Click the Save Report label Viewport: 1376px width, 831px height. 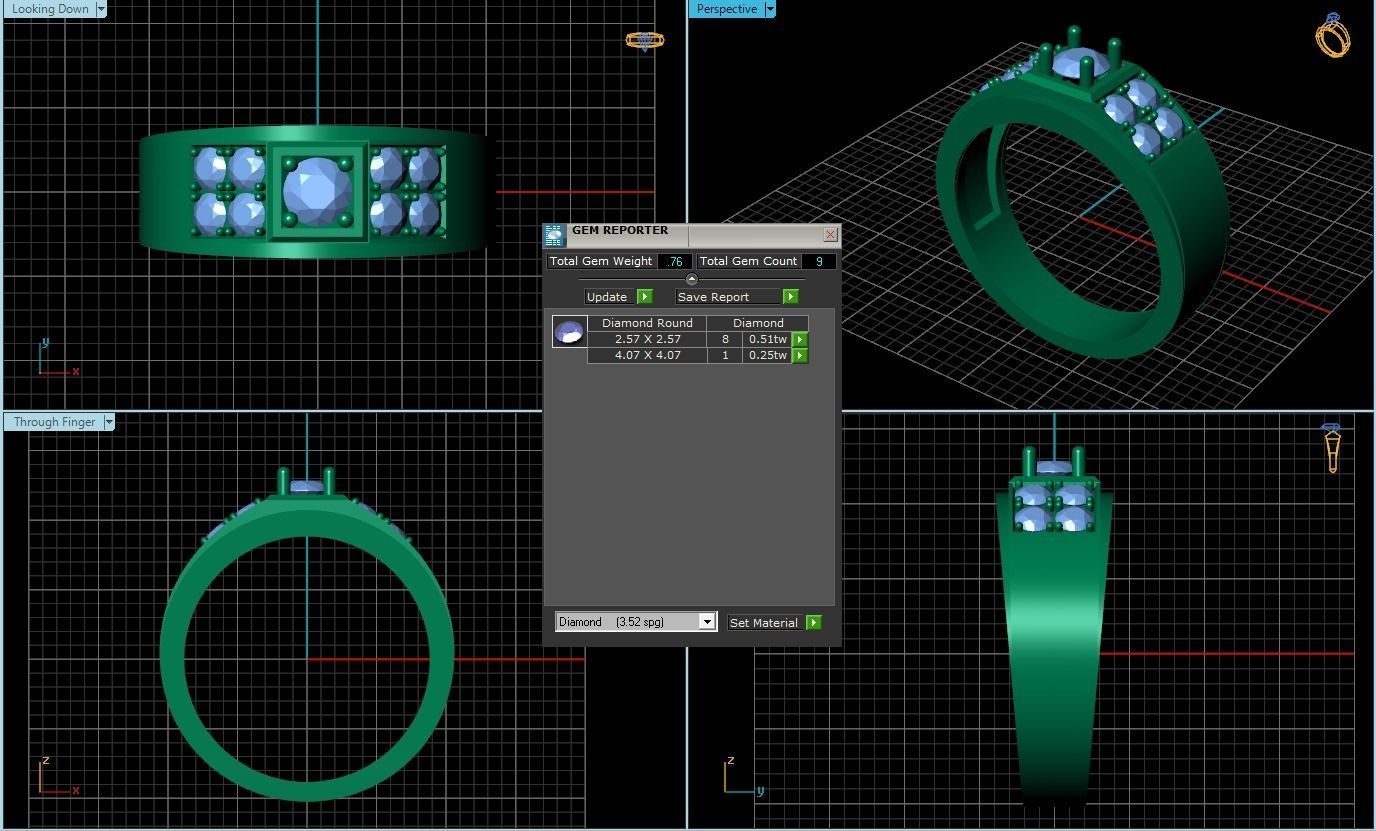coord(713,297)
